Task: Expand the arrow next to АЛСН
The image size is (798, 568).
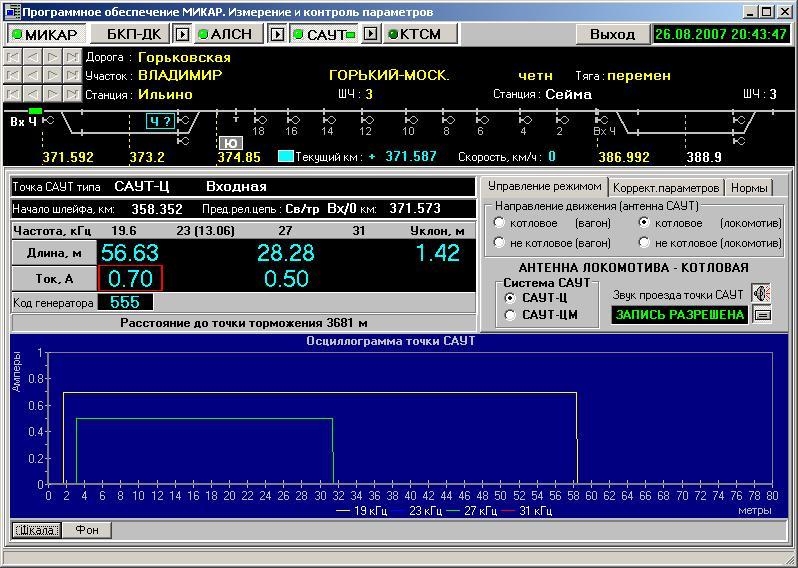Action: click(277, 34)
